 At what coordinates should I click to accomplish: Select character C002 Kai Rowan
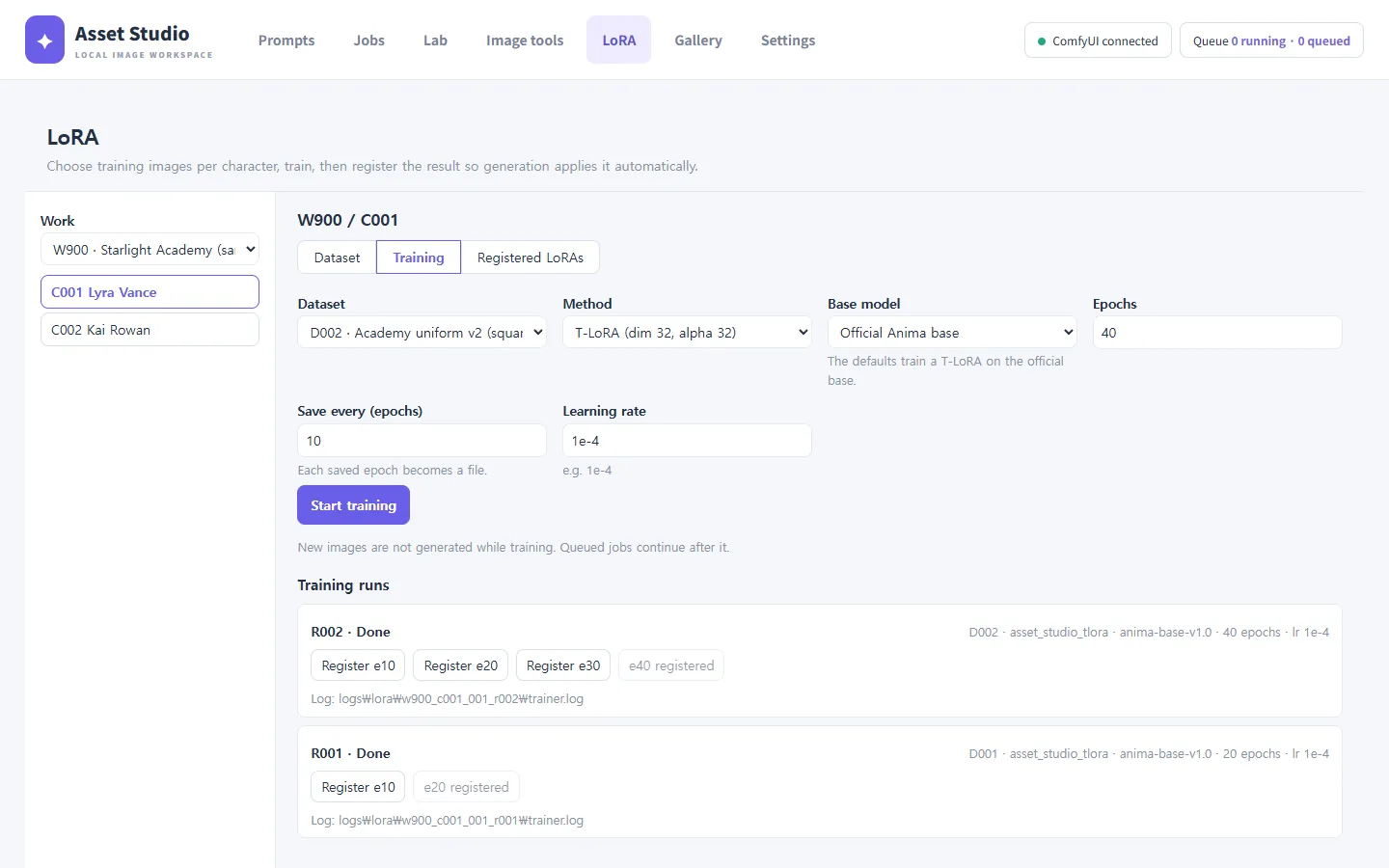[150, 330]
